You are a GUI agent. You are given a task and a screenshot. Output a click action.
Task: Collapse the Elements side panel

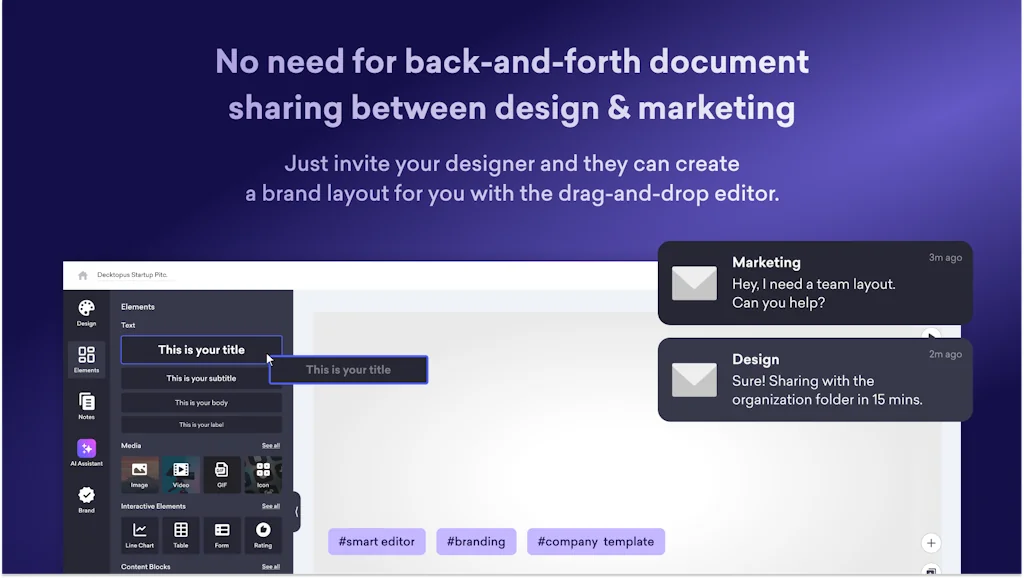click(x=296, y=511)
